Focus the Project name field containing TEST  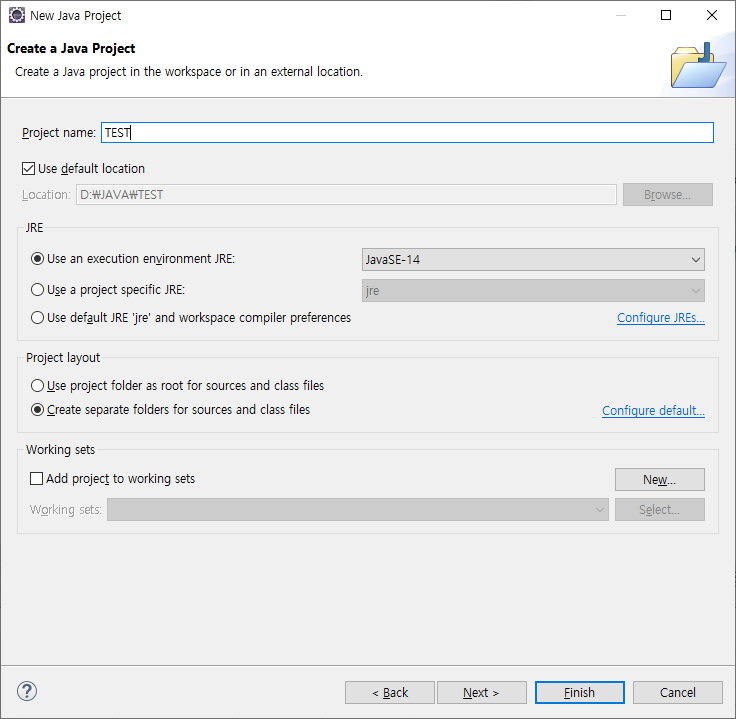pos(407,132)
